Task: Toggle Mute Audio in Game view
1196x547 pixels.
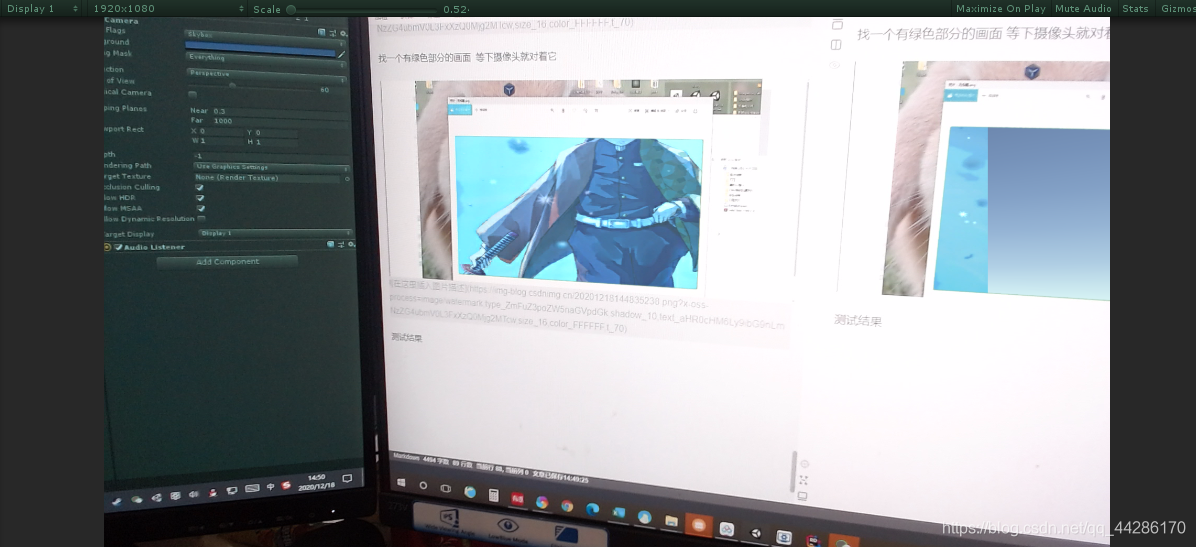Action: 1083,8
